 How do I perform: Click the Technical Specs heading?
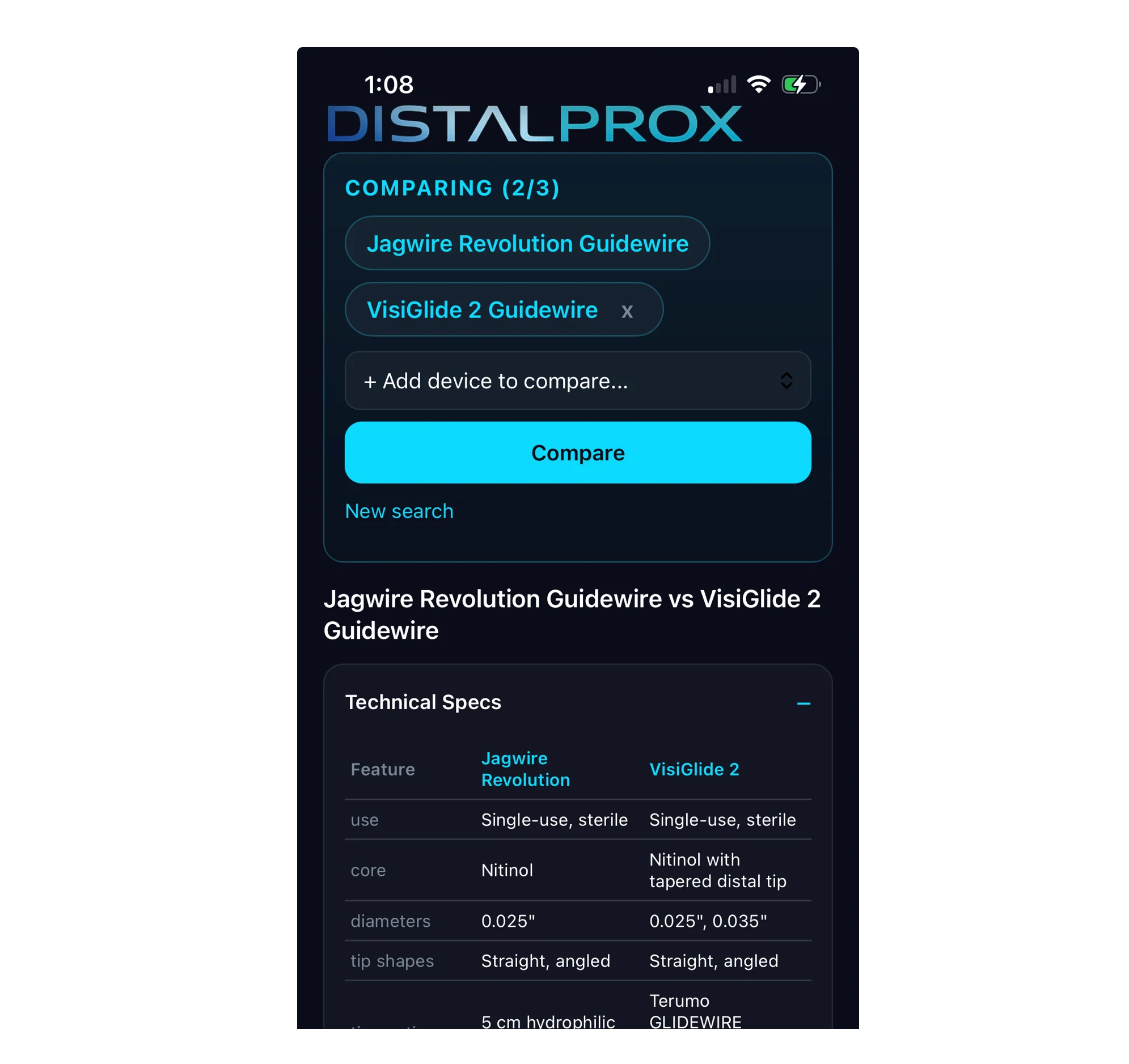tap(423, 702)
